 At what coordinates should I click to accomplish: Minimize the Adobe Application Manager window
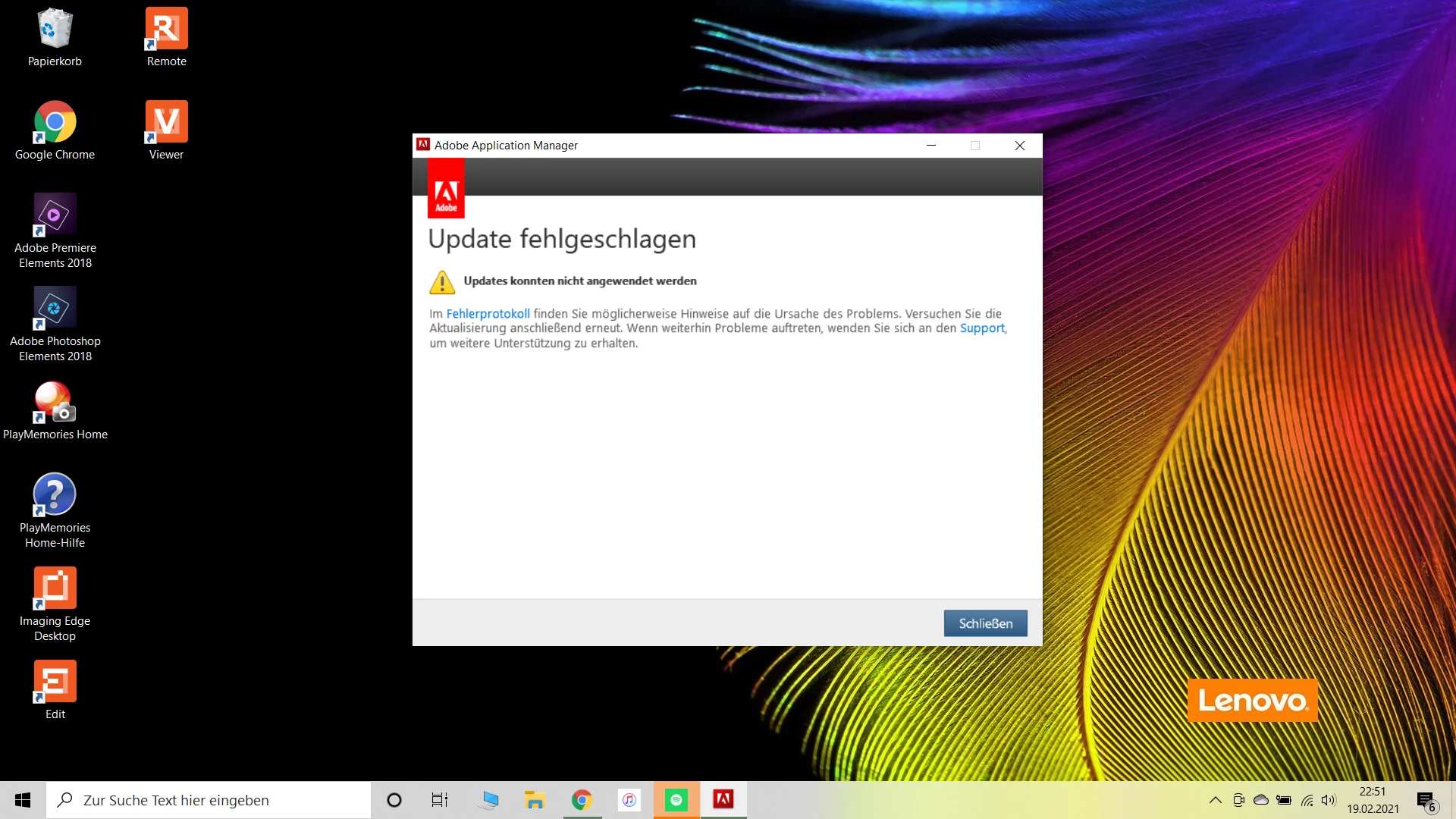[x=931, y=146]
